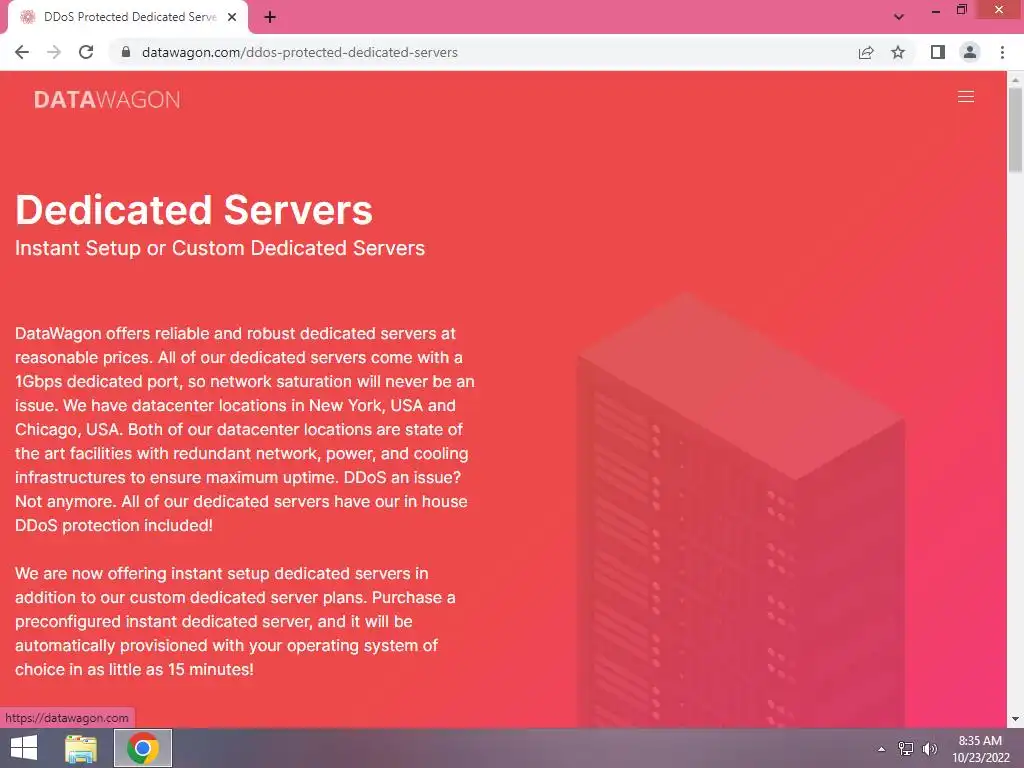Go to the DATAWAGON logo homepage
The width and height of the screenshot is (1024, 768).
[107, 99]
